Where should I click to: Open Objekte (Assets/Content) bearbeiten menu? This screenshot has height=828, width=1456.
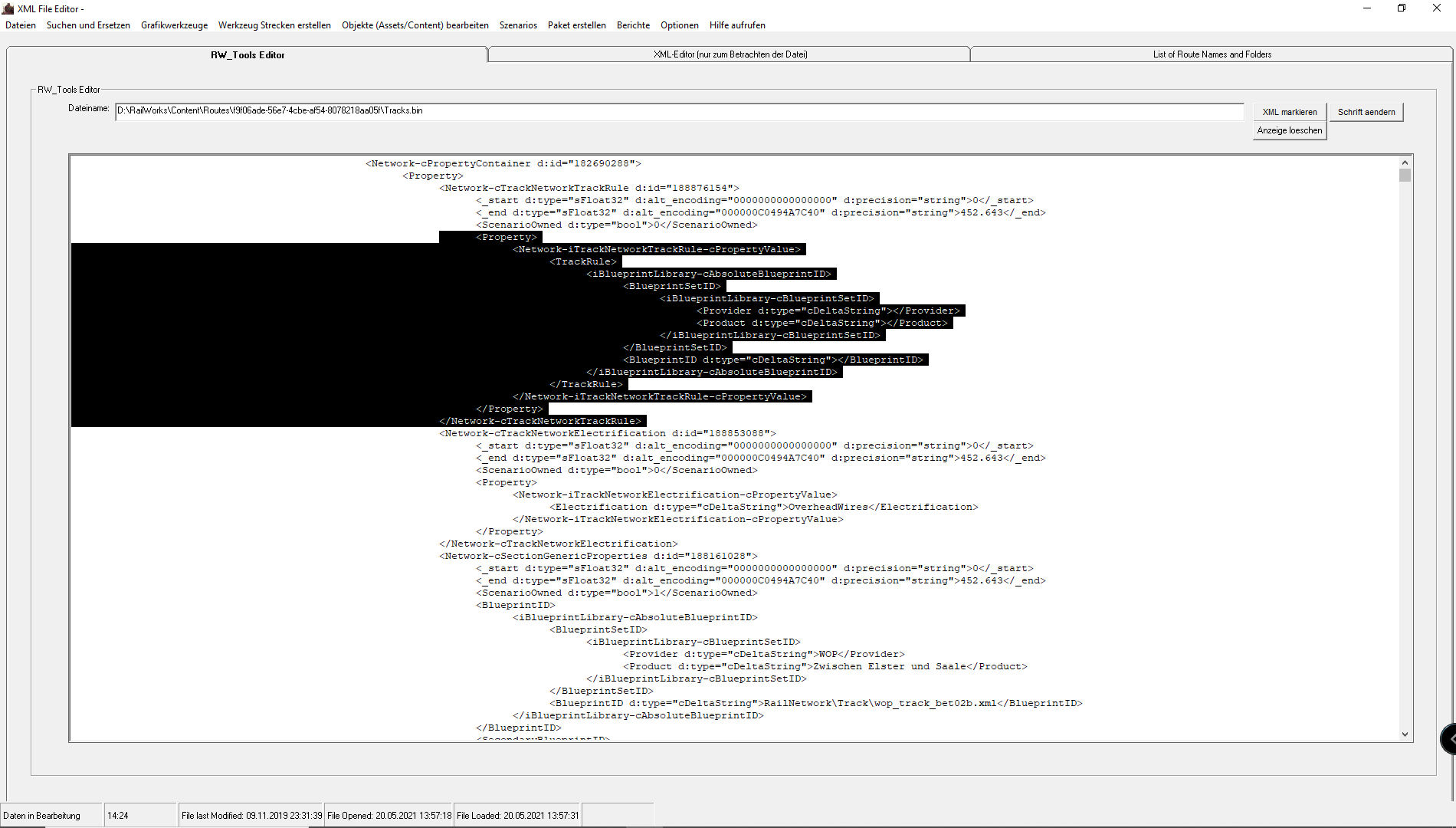coord(415,25)
